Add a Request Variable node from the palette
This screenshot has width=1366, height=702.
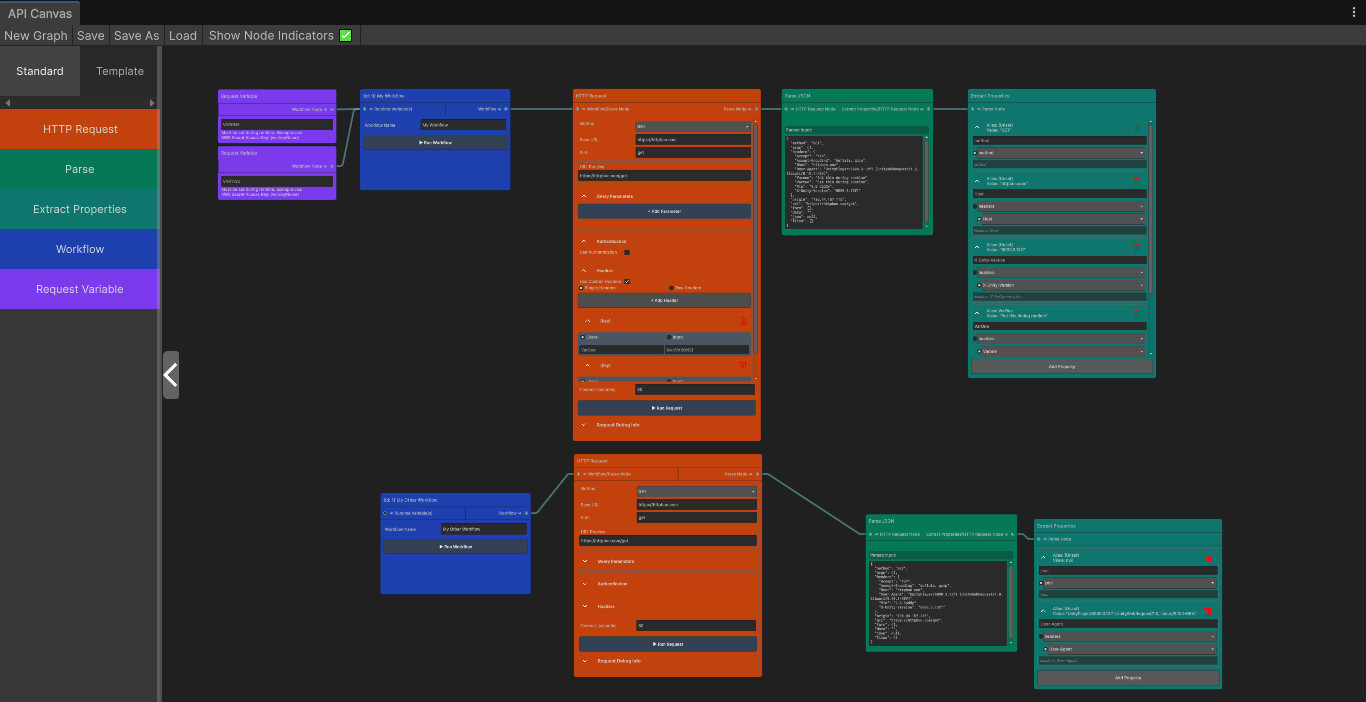pyautogui.click(x=80, y=289)
